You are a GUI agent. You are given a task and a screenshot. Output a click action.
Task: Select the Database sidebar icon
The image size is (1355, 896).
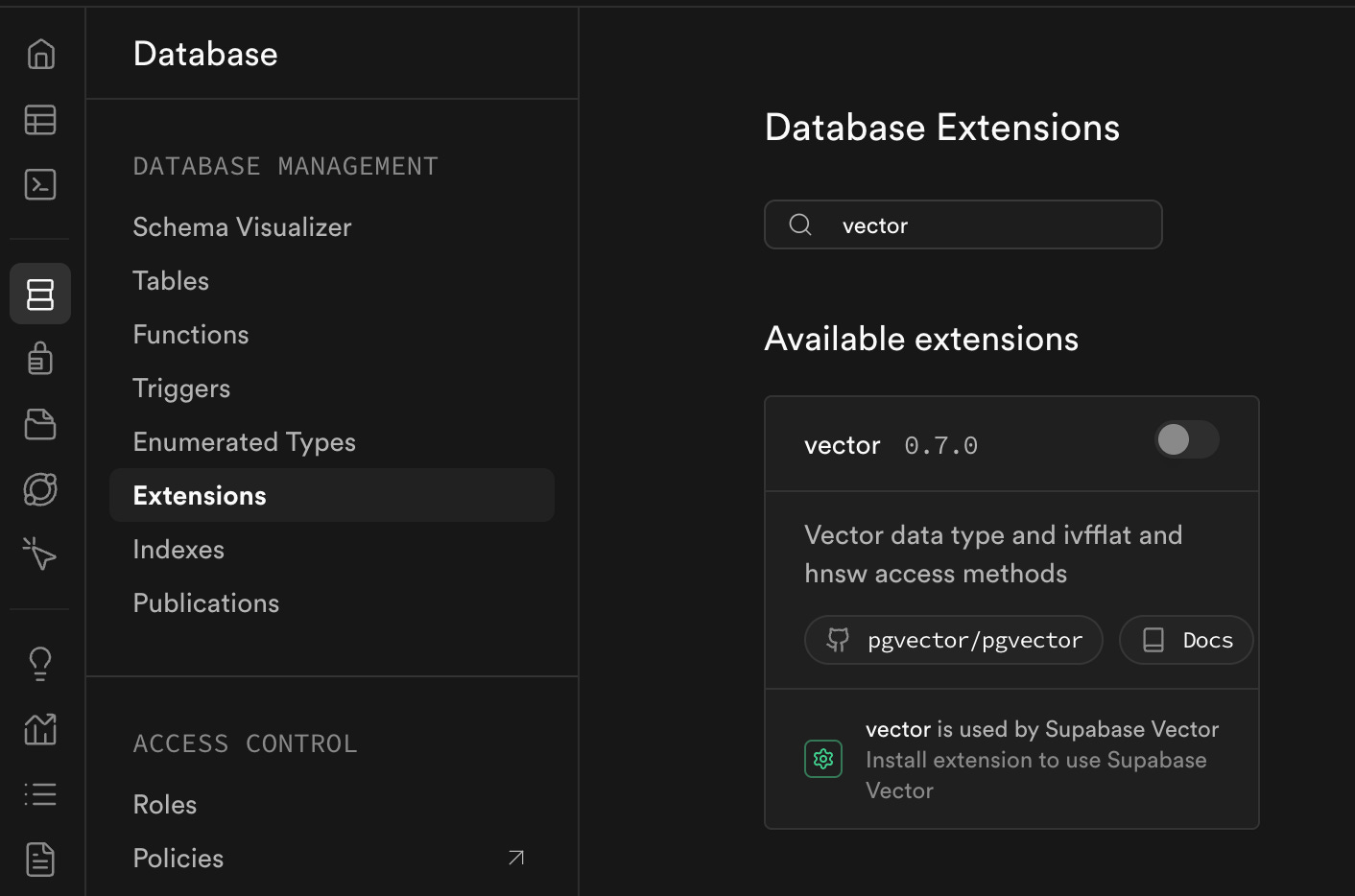pyautogui.click(x=40, y=294)
